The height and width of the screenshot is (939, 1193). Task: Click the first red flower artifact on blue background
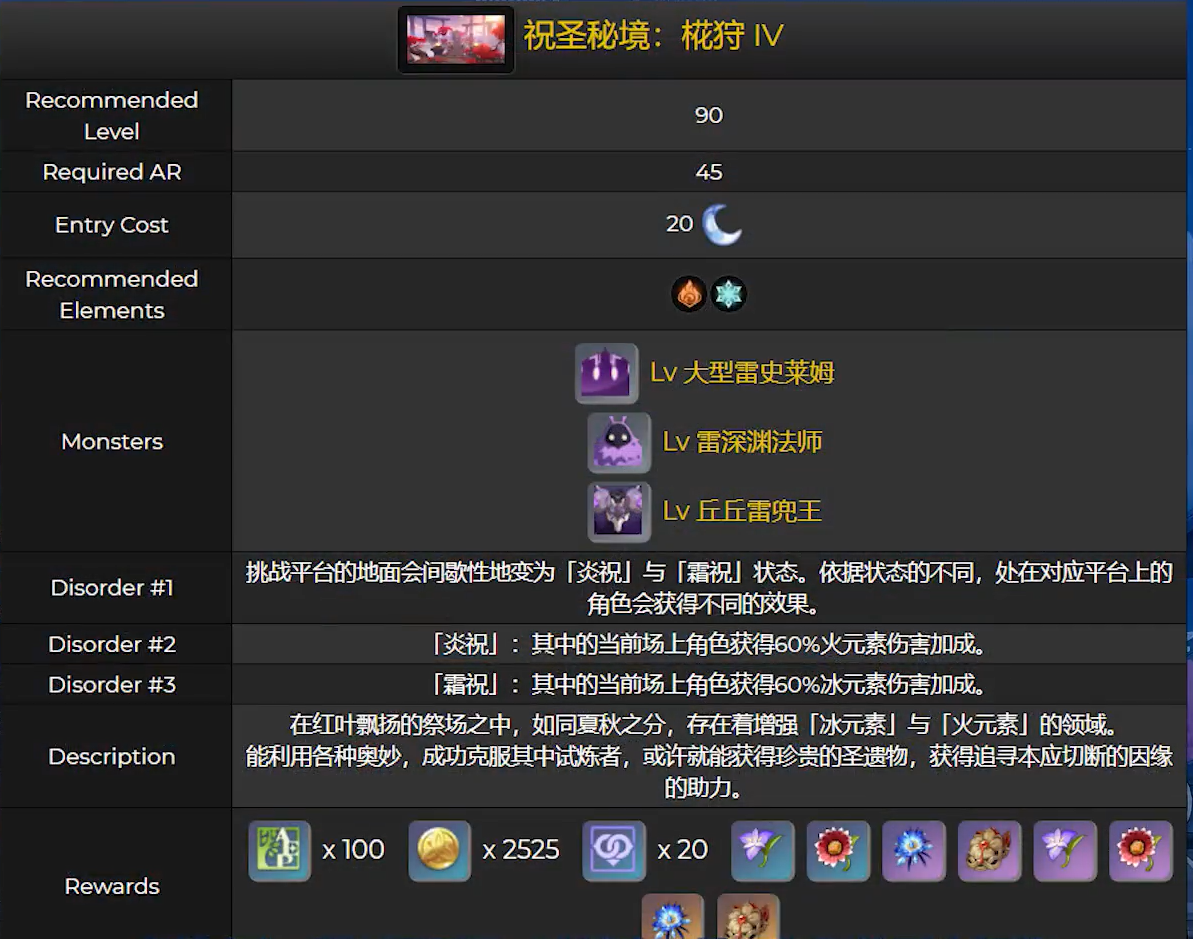point(838,851)
